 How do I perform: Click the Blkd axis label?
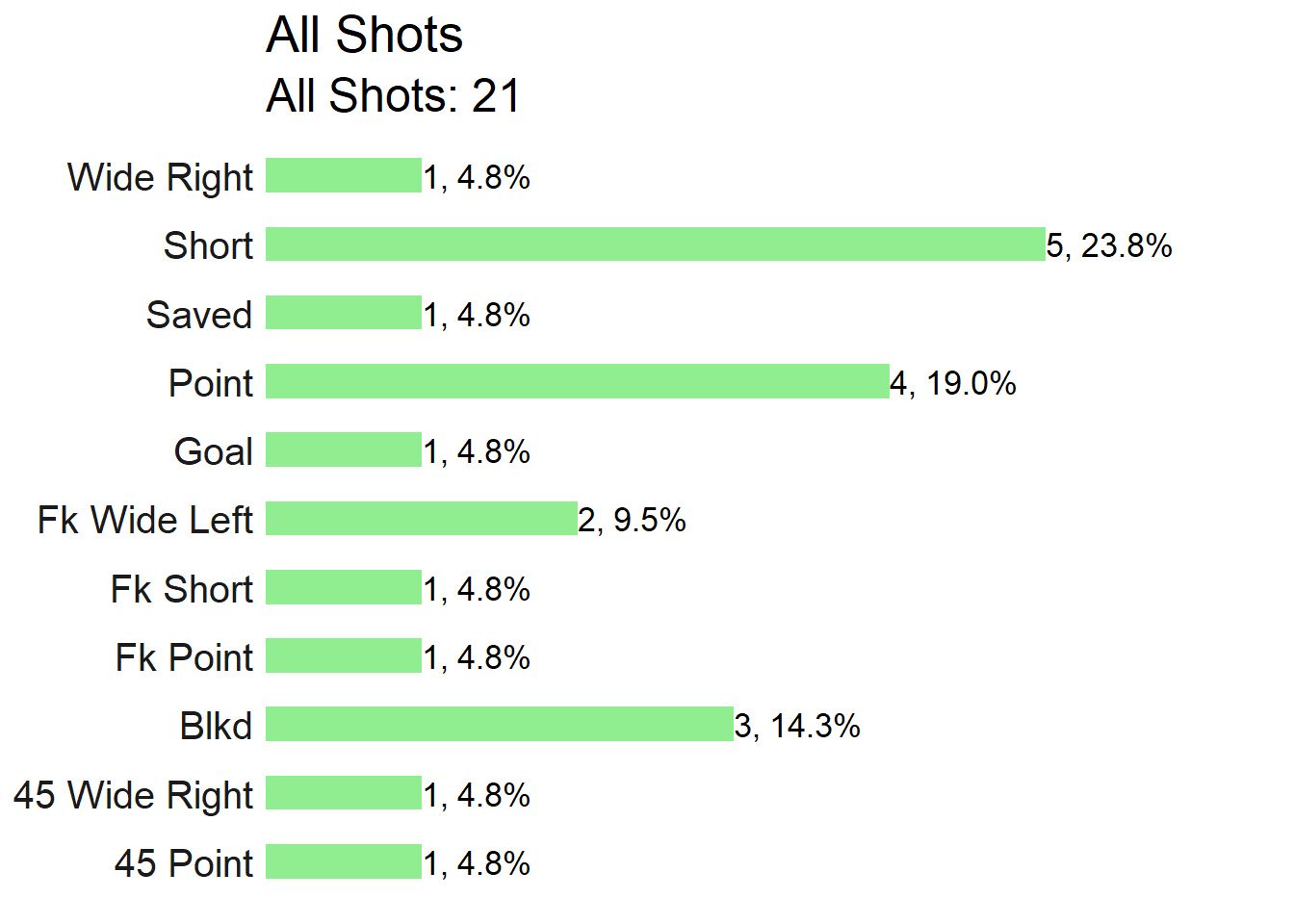pos(216,726)
